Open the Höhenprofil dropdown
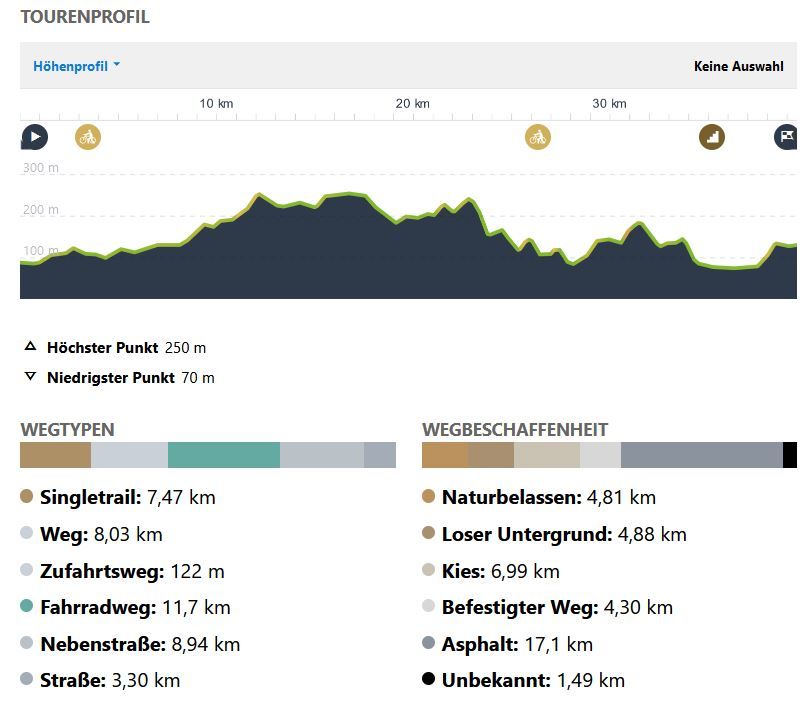Image resolution: width=809 pixels, height=707 pixels. 76,66
